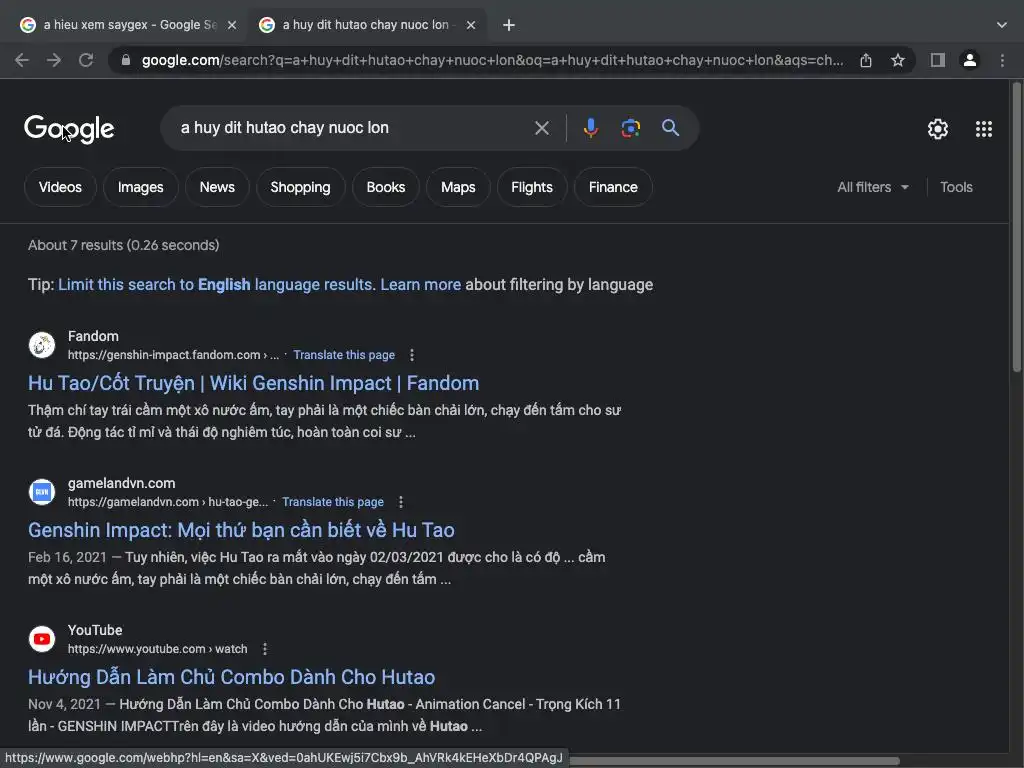Go back using browser back arrow
The height and width of the screenshot is (768, 1024).
(x=22, y=60)
